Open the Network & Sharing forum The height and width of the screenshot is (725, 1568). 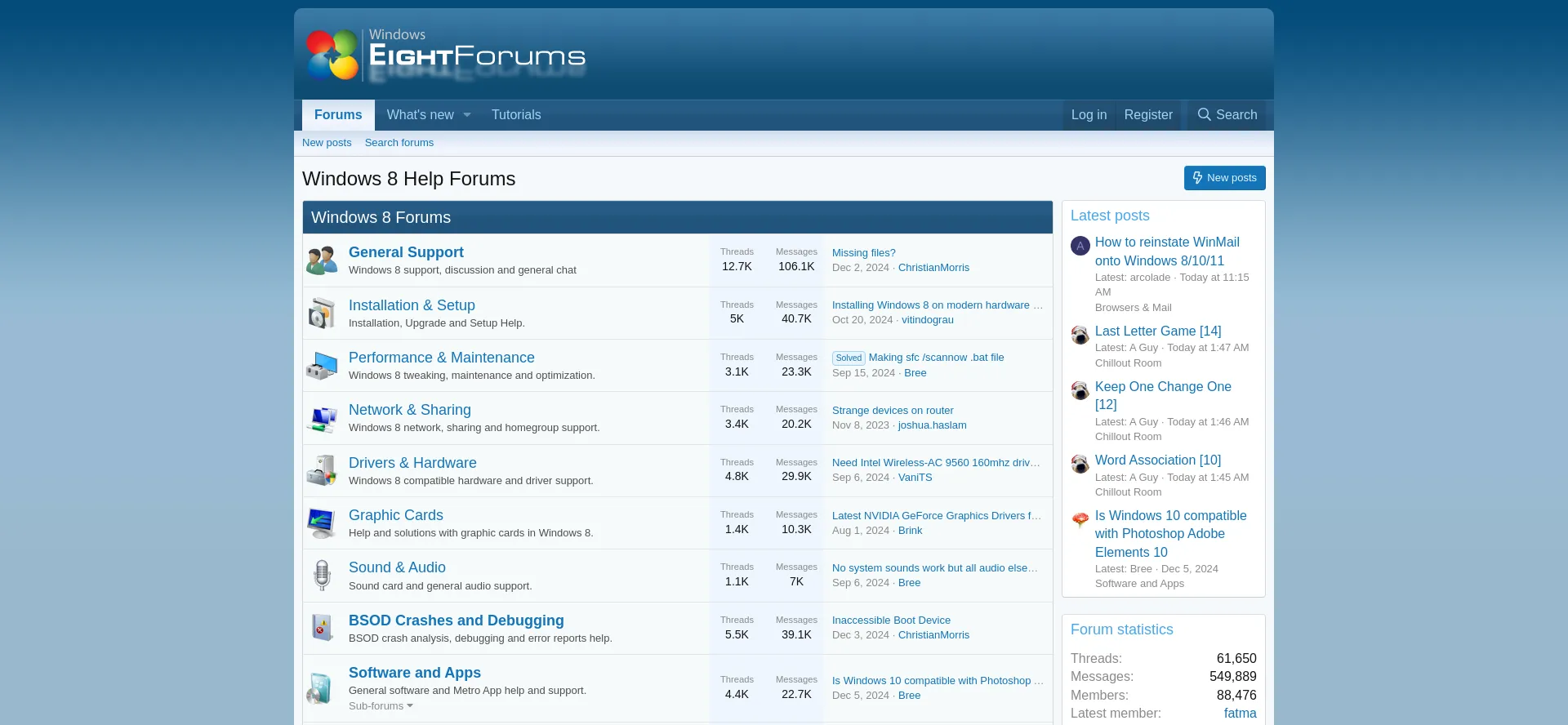coord(410,410)
